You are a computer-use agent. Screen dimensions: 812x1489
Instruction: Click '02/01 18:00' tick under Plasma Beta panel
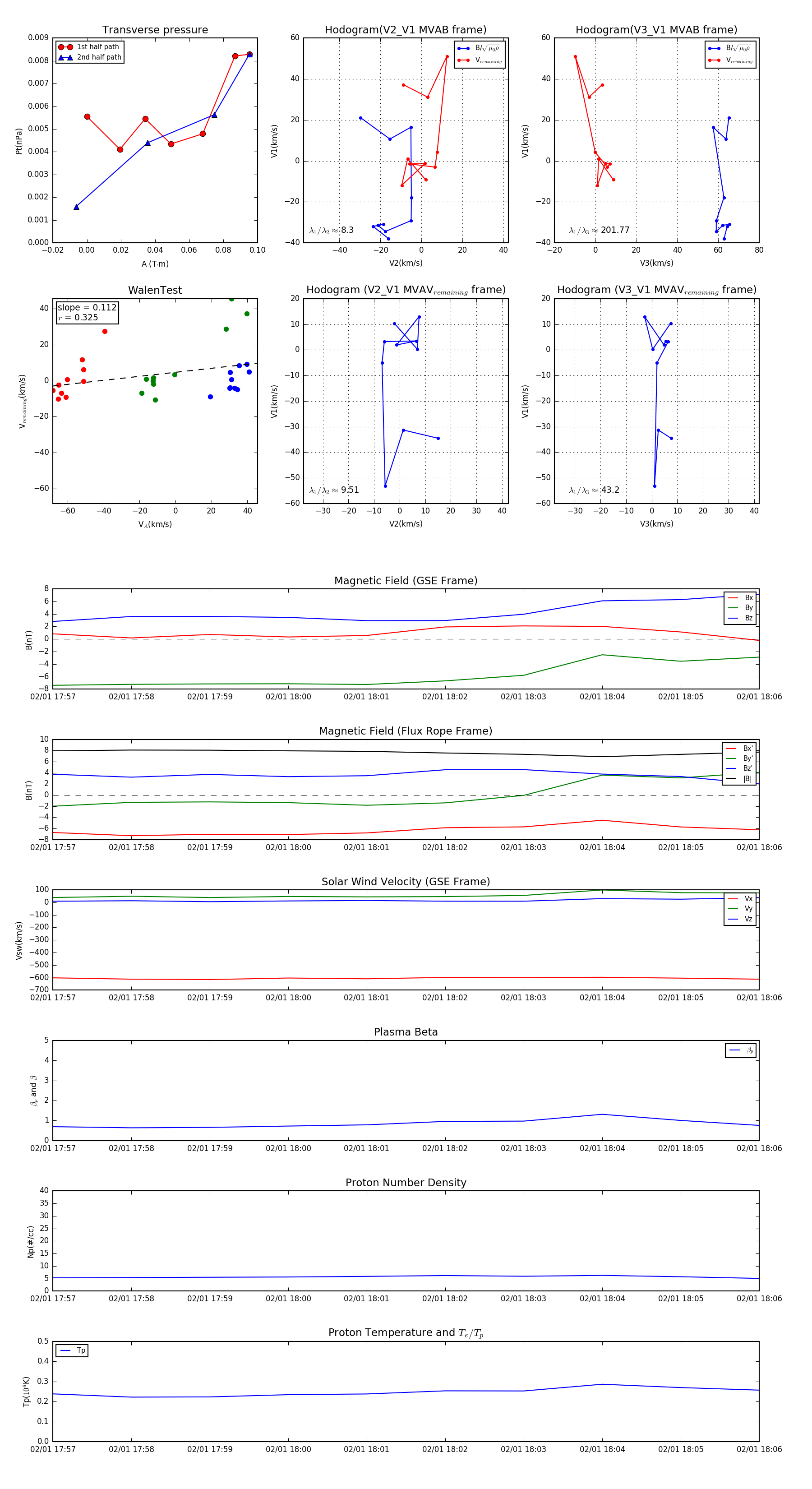pyautogui.click(x=288, y=1148)
